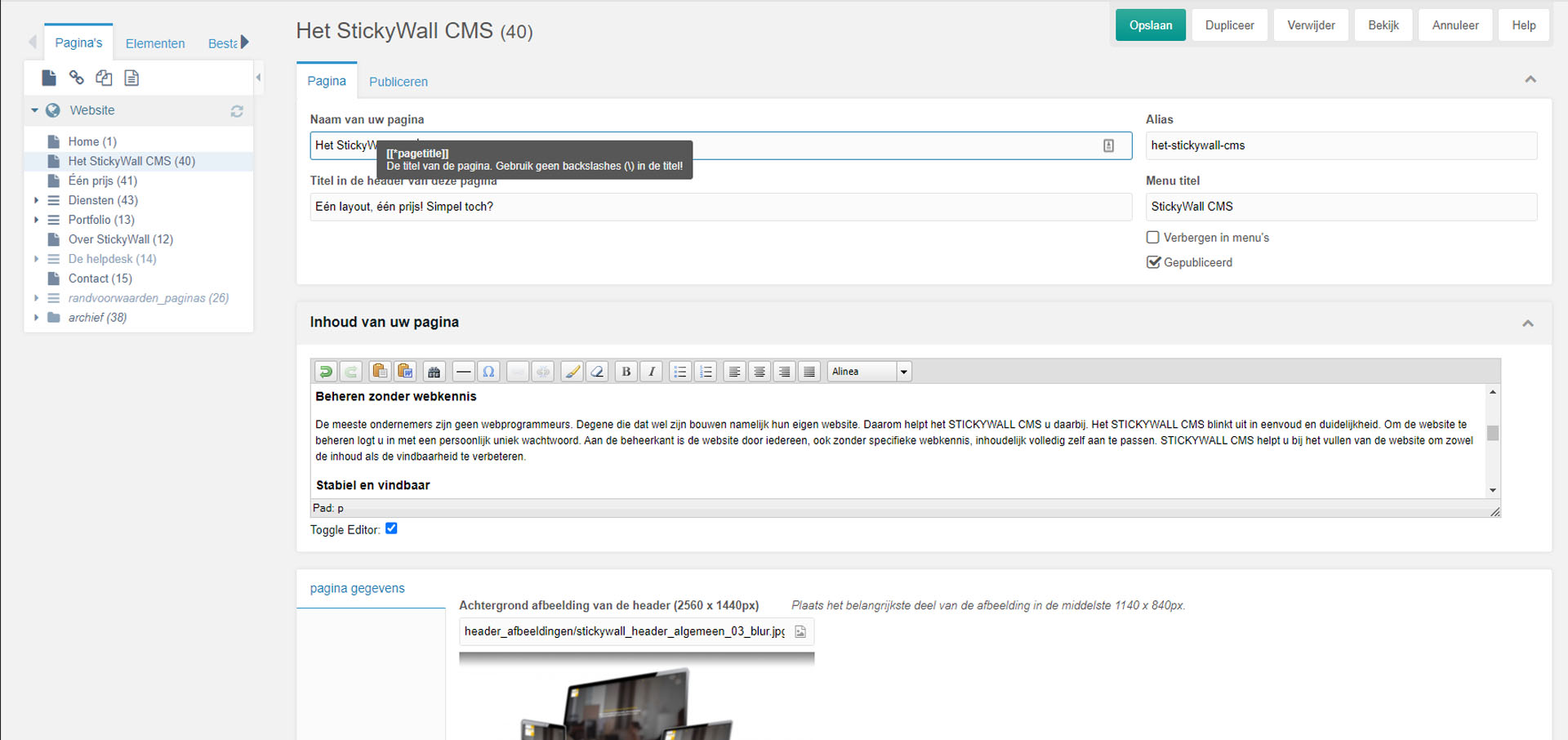Open the Elementen sidebar tab
This screenshot has height=740, width=1568.
coord(155,43)
